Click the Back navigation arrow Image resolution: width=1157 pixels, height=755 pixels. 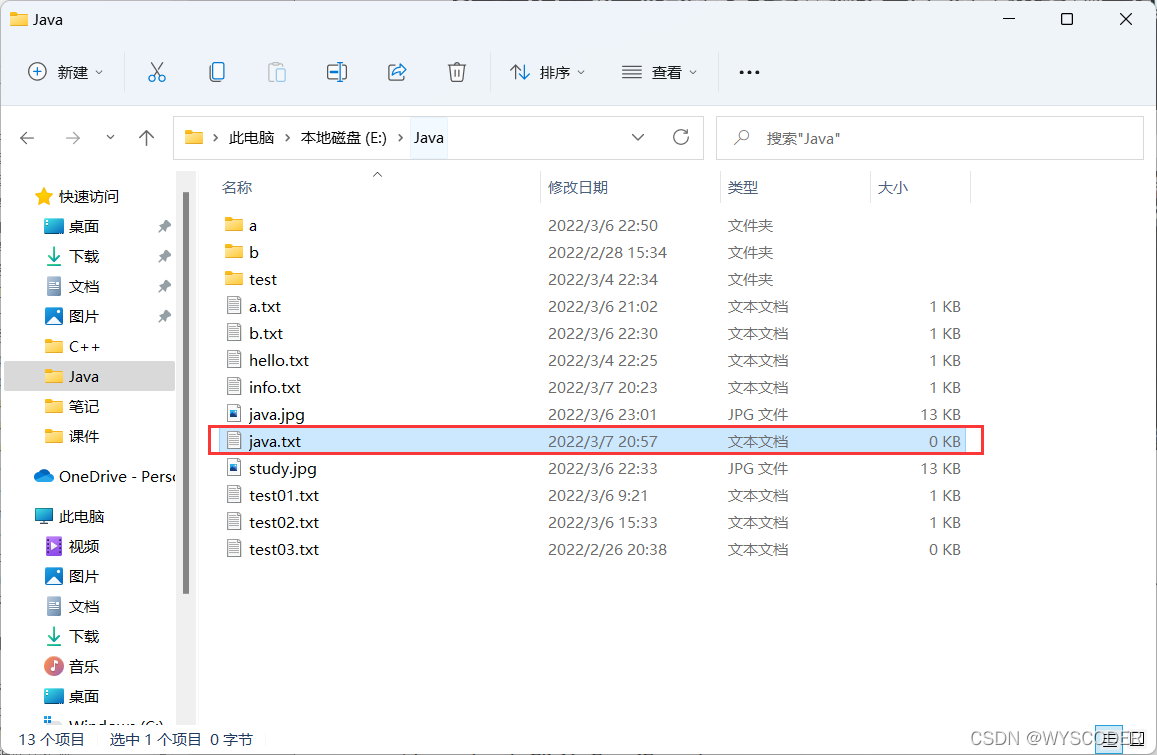click(x=27, y=137)
